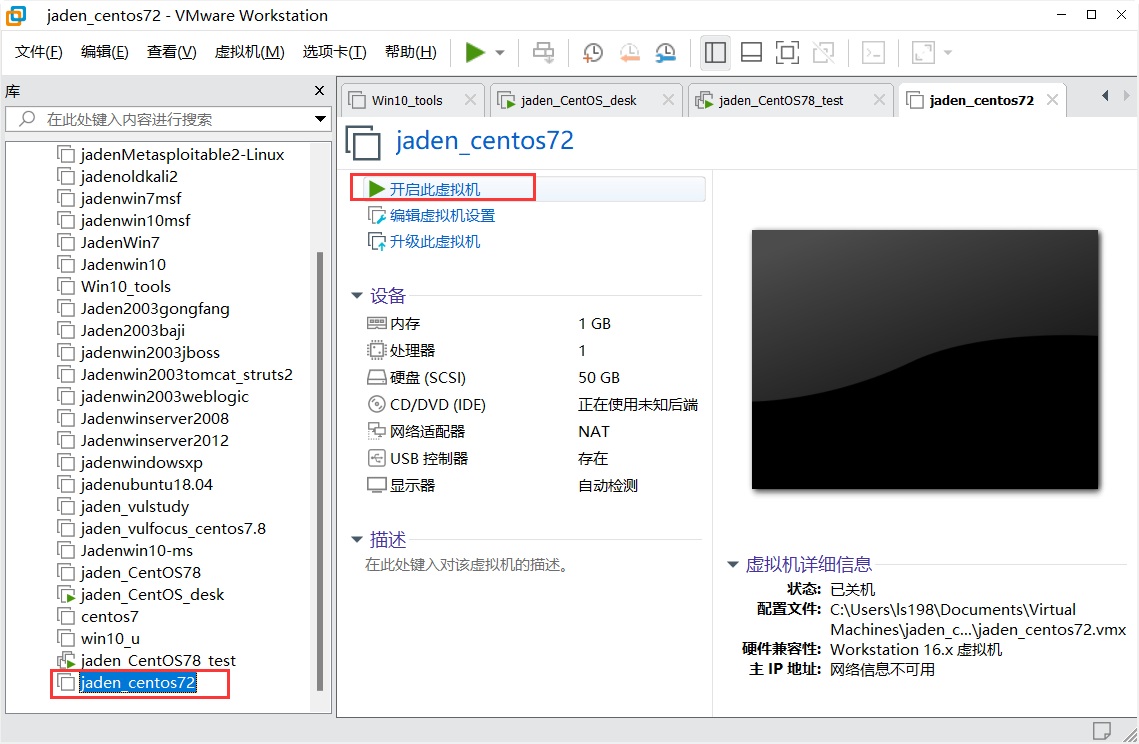
Task: Revert to snapshot via toolbar icon
Action: pyautogui.click(x=628, y=52)
